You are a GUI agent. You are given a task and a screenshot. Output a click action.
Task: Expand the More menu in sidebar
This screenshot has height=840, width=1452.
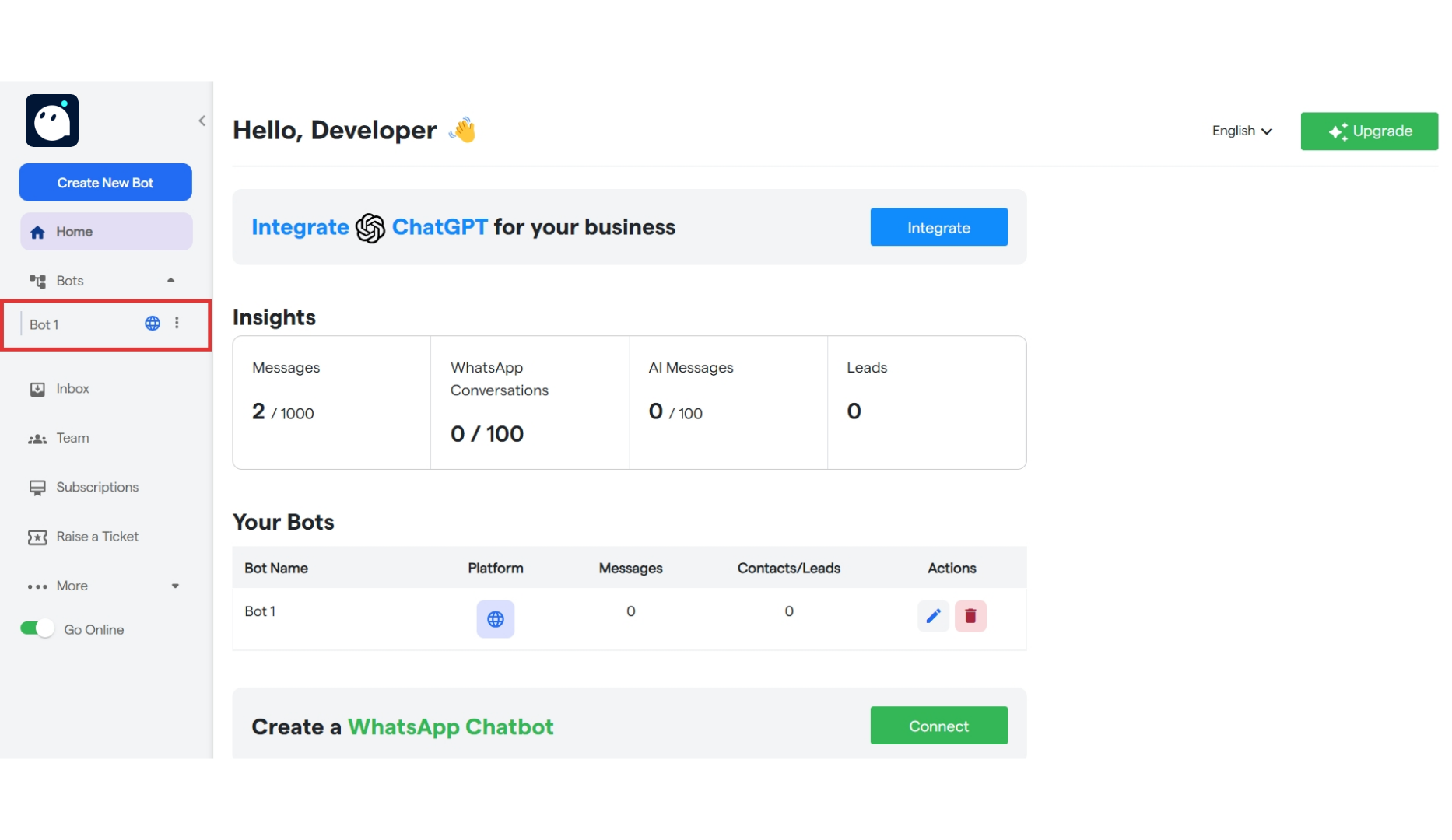tap(174, 586)
